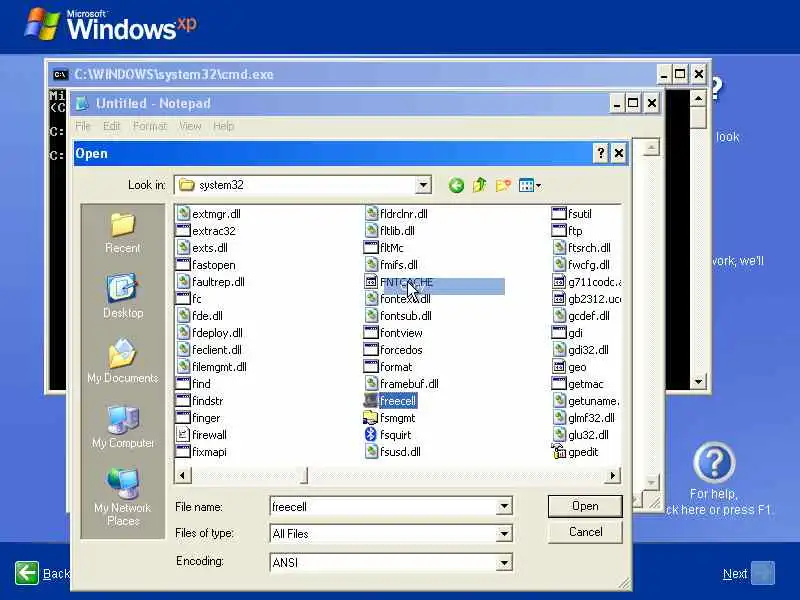Expand the Files of type dropdown
The height and width of the screenshot is (600, 800).
click(x=504, y=534)
